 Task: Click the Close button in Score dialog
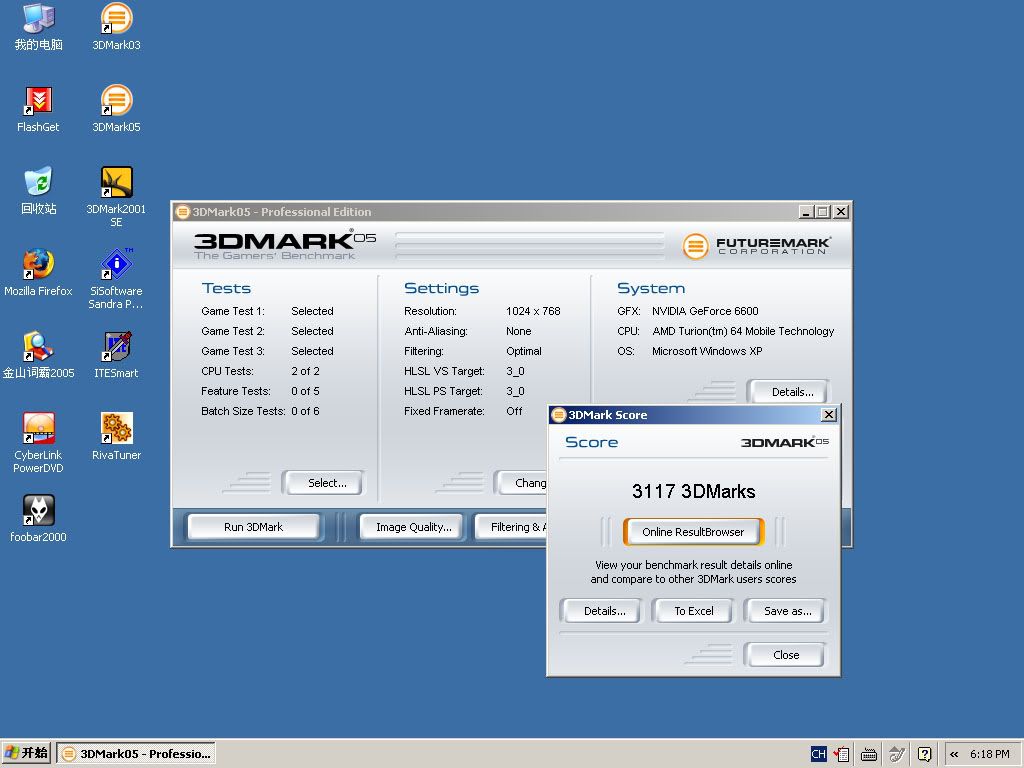[x=786, y=655]
